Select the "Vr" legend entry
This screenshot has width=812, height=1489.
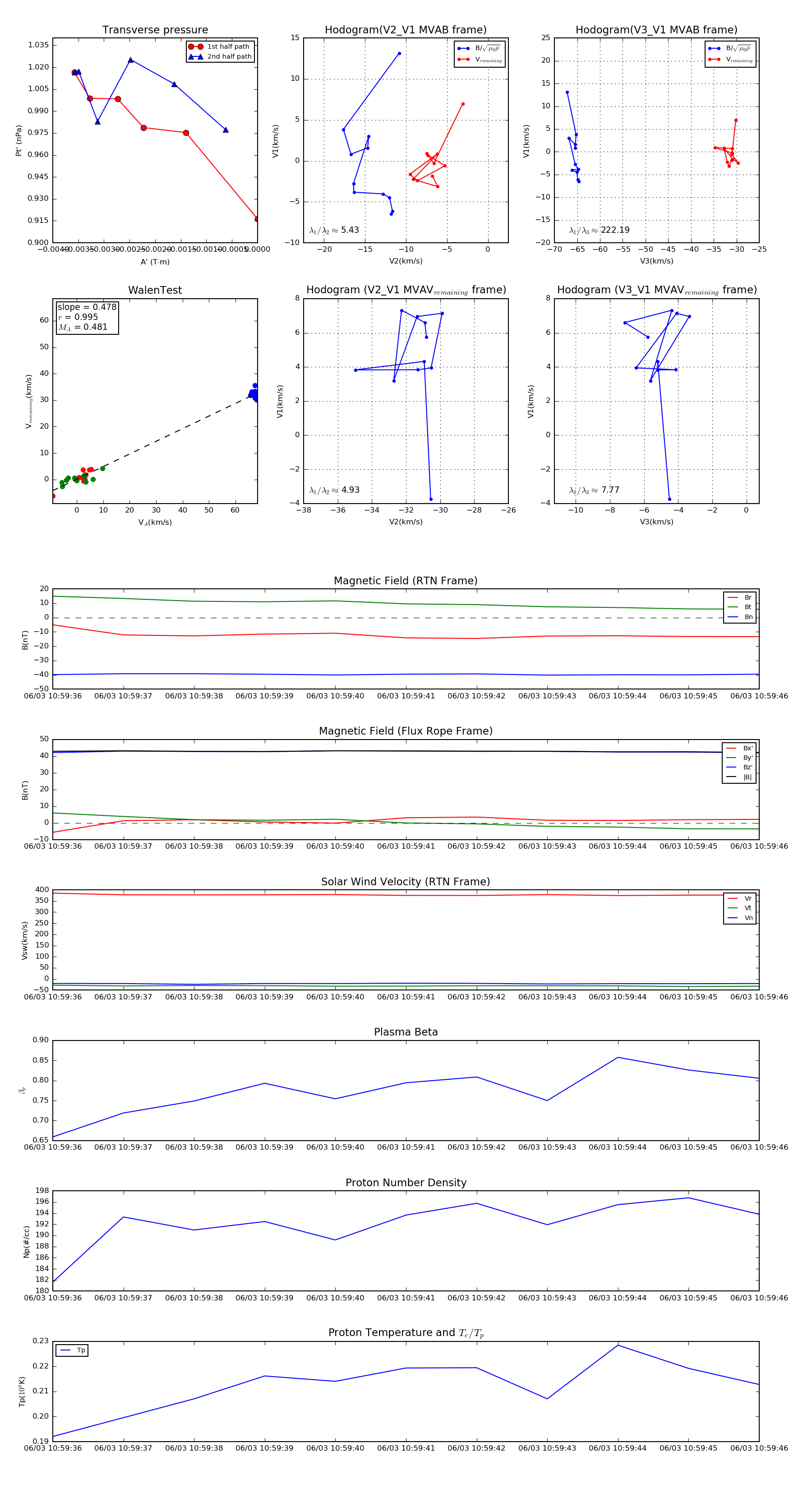coord(740,898)
